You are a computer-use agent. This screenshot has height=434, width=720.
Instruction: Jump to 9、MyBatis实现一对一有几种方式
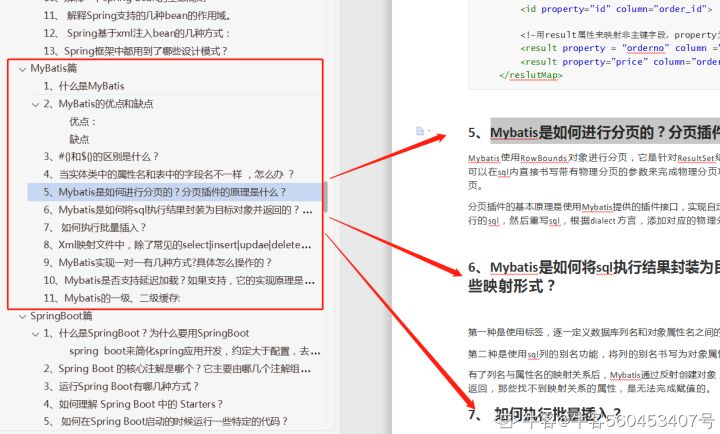158,262
